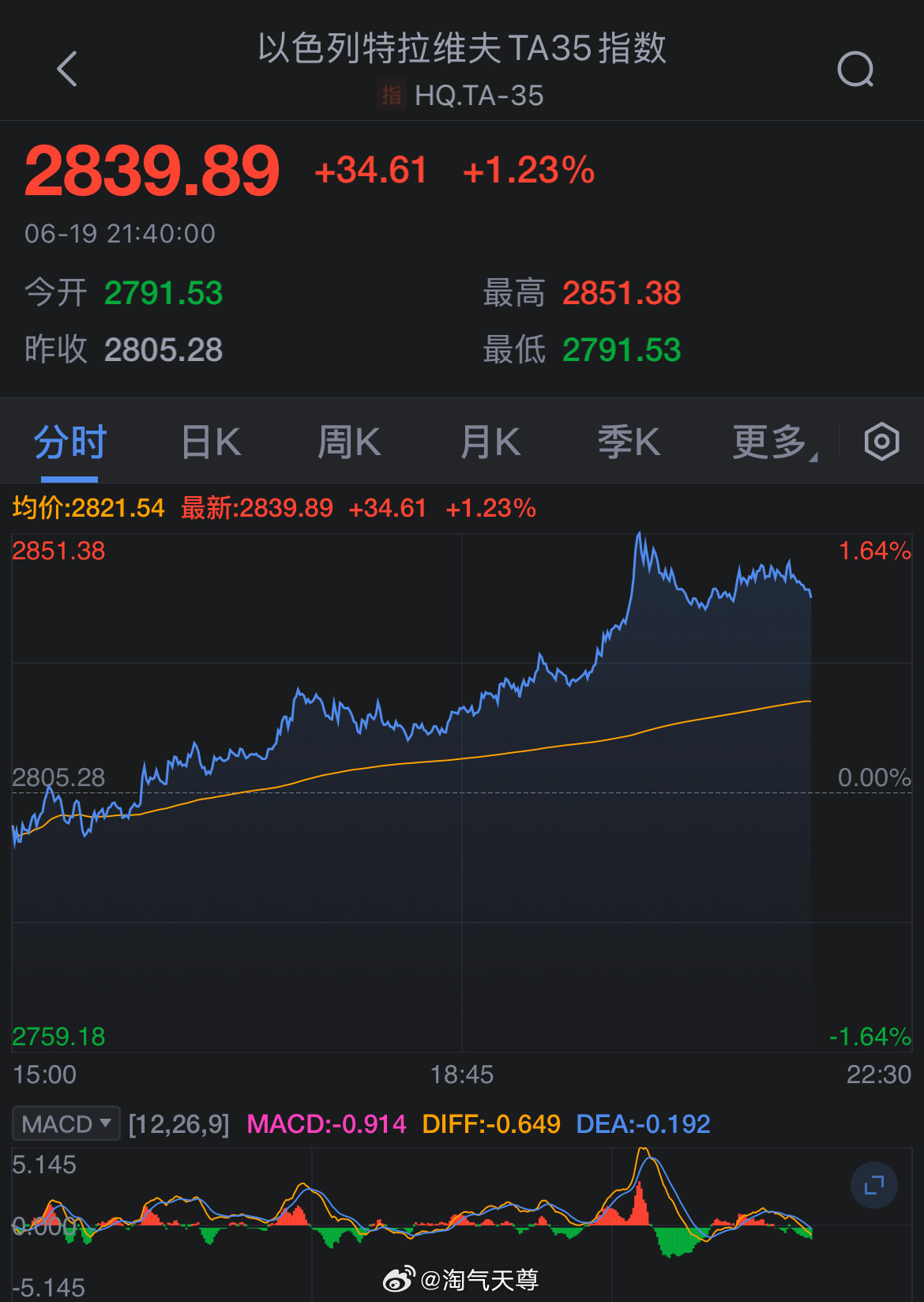924x1302 pixels.
Task: Tap the current price 2839.89
Action: click(152, 171)
